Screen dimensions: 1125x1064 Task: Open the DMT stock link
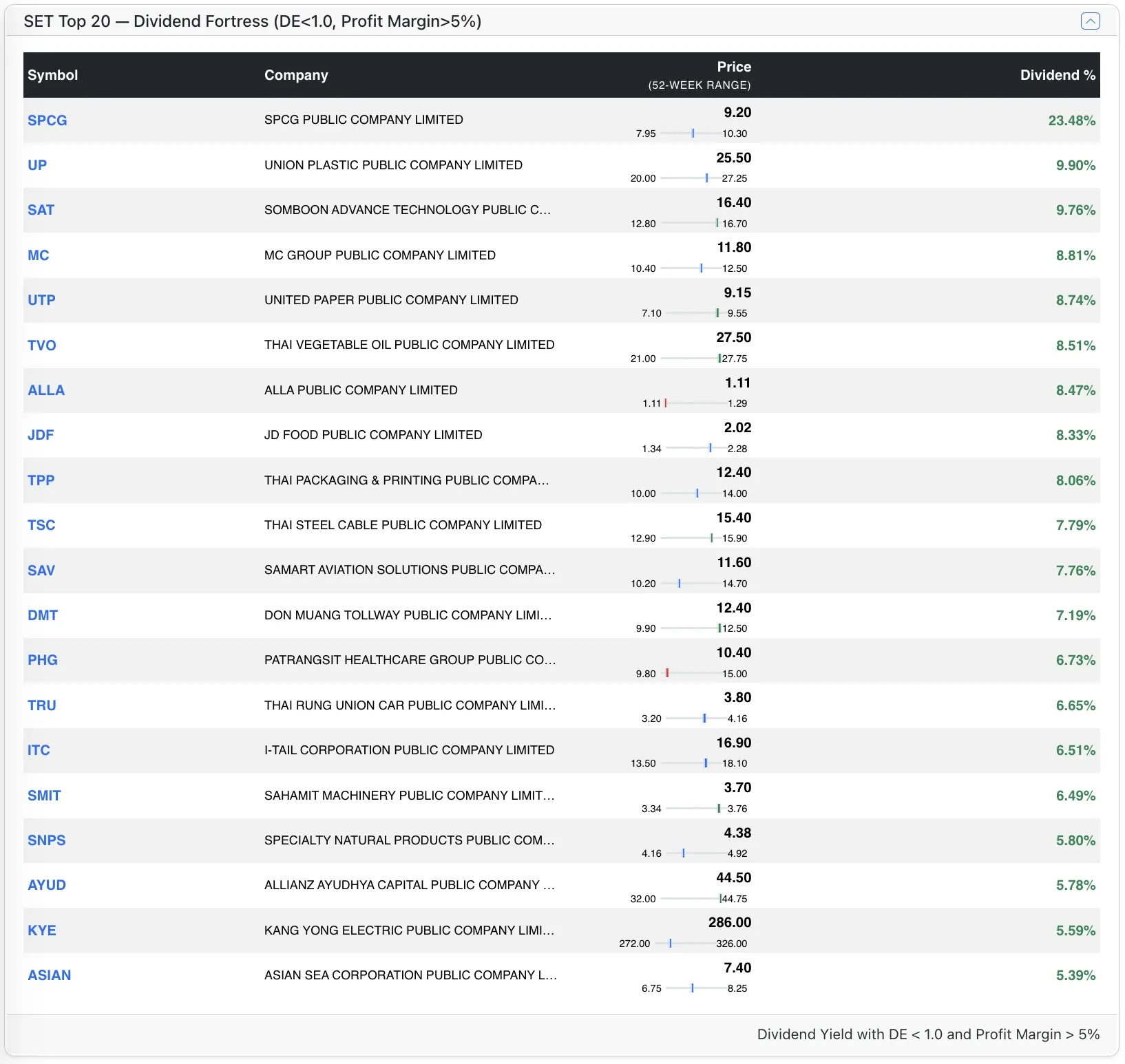pos(43,615)
